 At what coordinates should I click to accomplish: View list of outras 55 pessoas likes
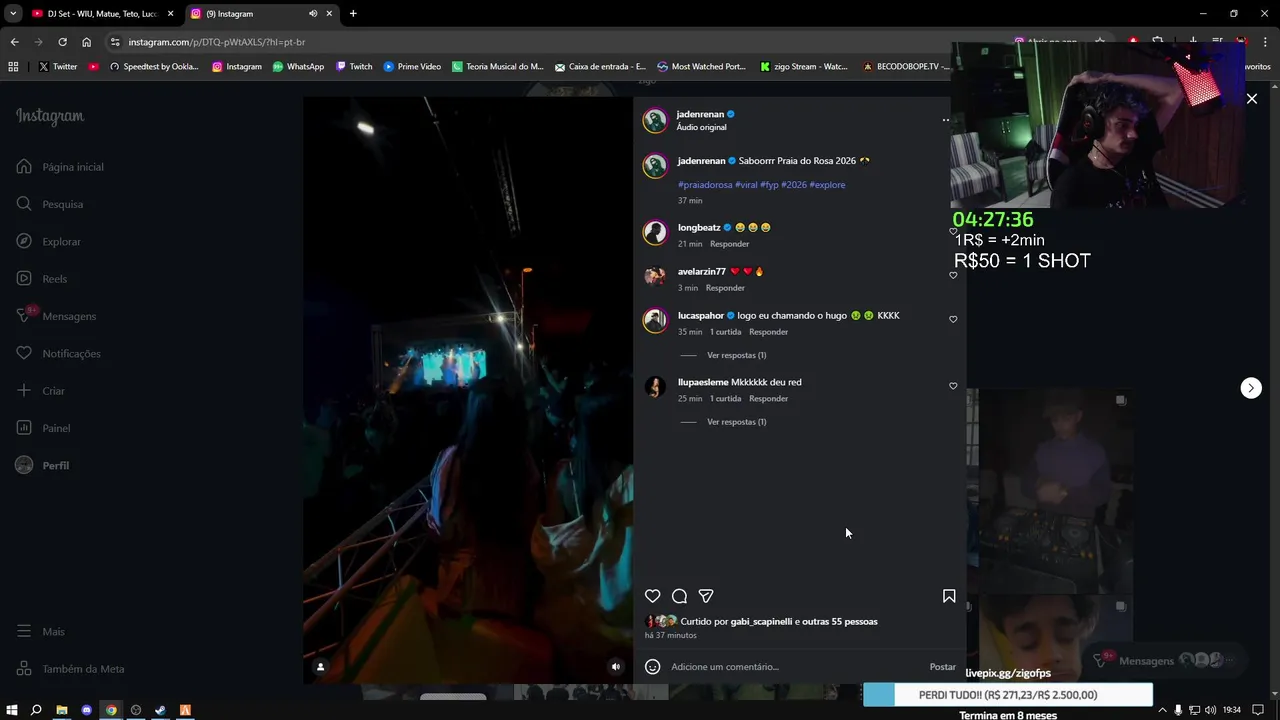(840, 622)
